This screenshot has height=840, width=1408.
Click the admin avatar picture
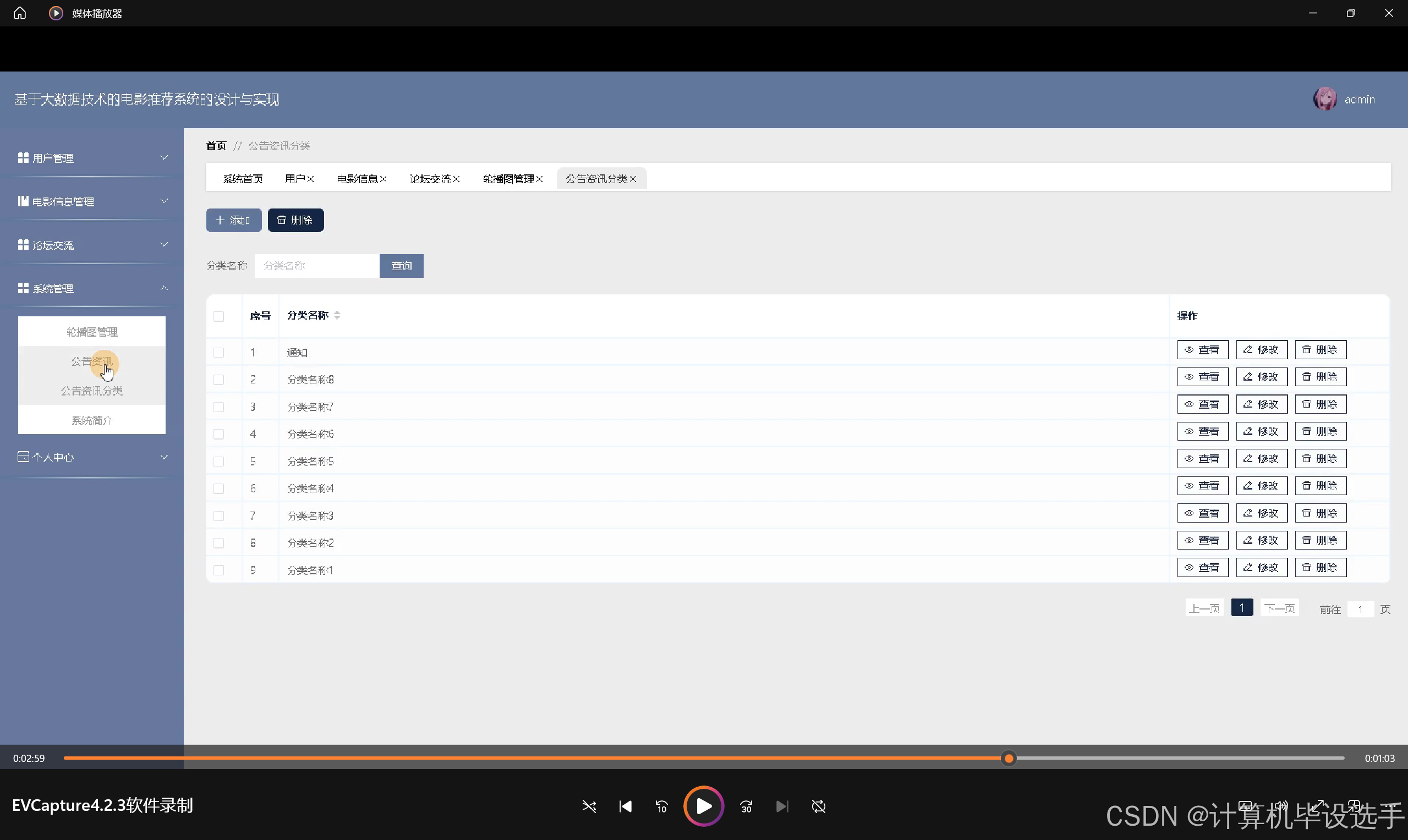pos(1325,99)
